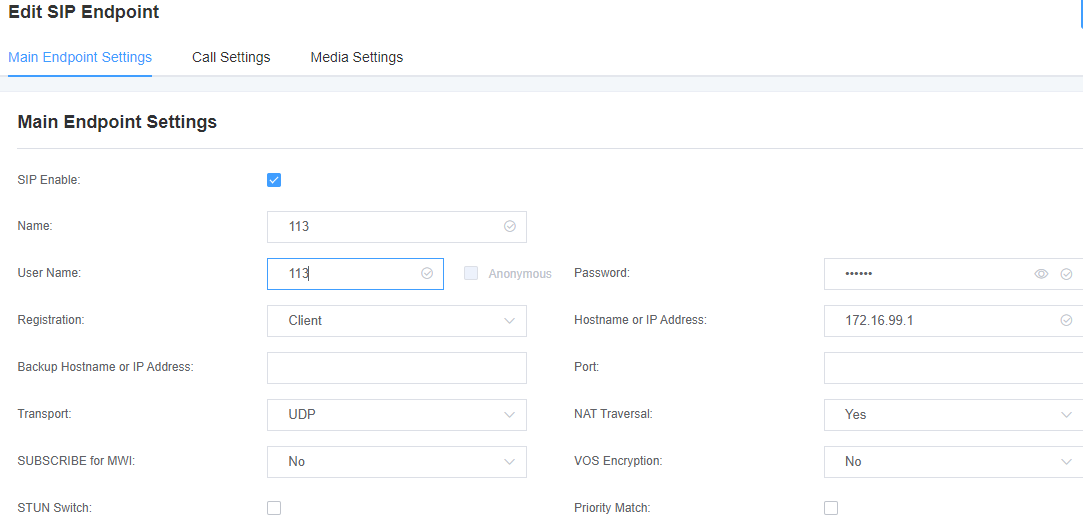
Task: Uncheck the SIP Enable checkbox
Action: point(274,180)
